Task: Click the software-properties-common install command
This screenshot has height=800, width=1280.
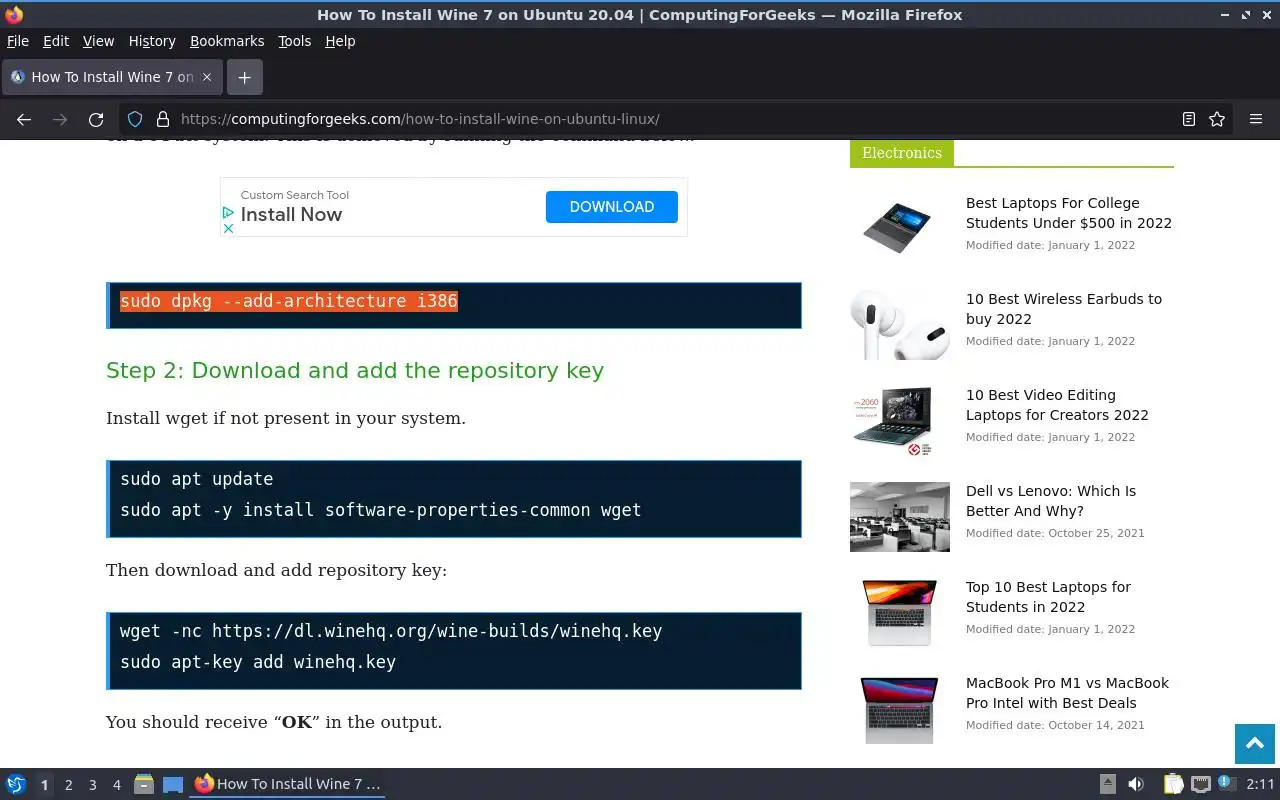Action: (x=381, y=510)
